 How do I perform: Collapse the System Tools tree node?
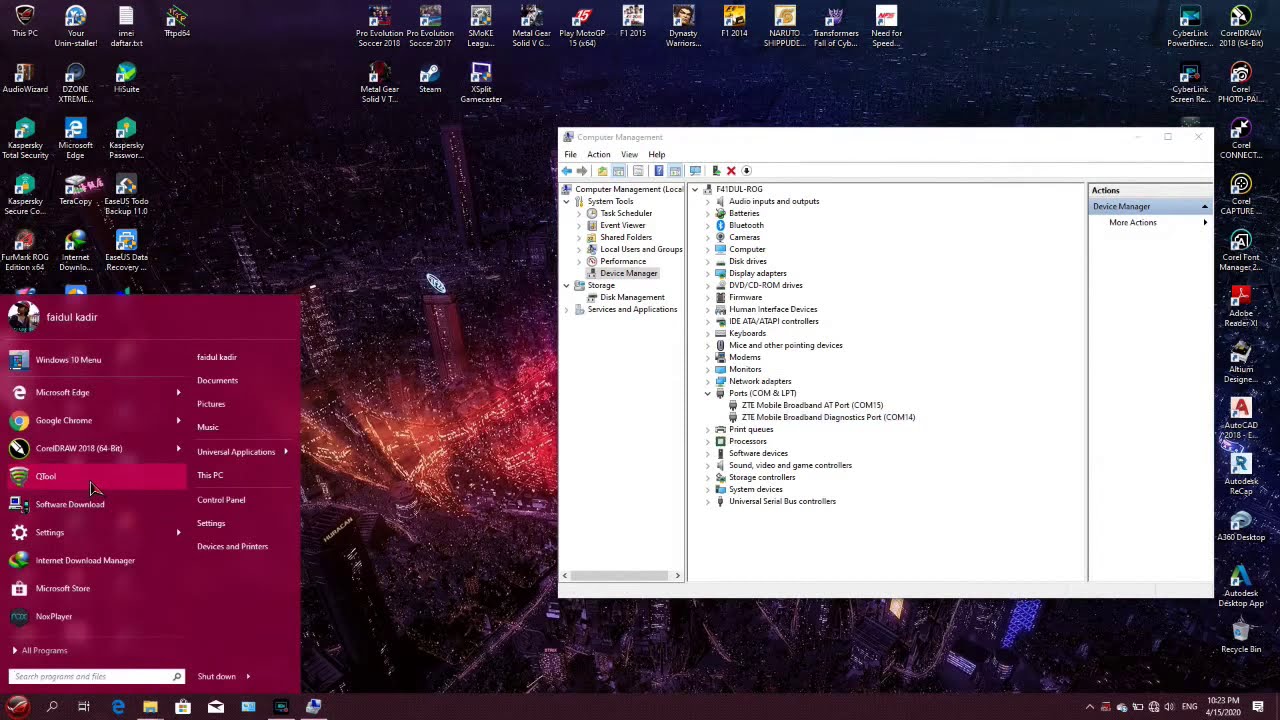[x=566, y=201]
